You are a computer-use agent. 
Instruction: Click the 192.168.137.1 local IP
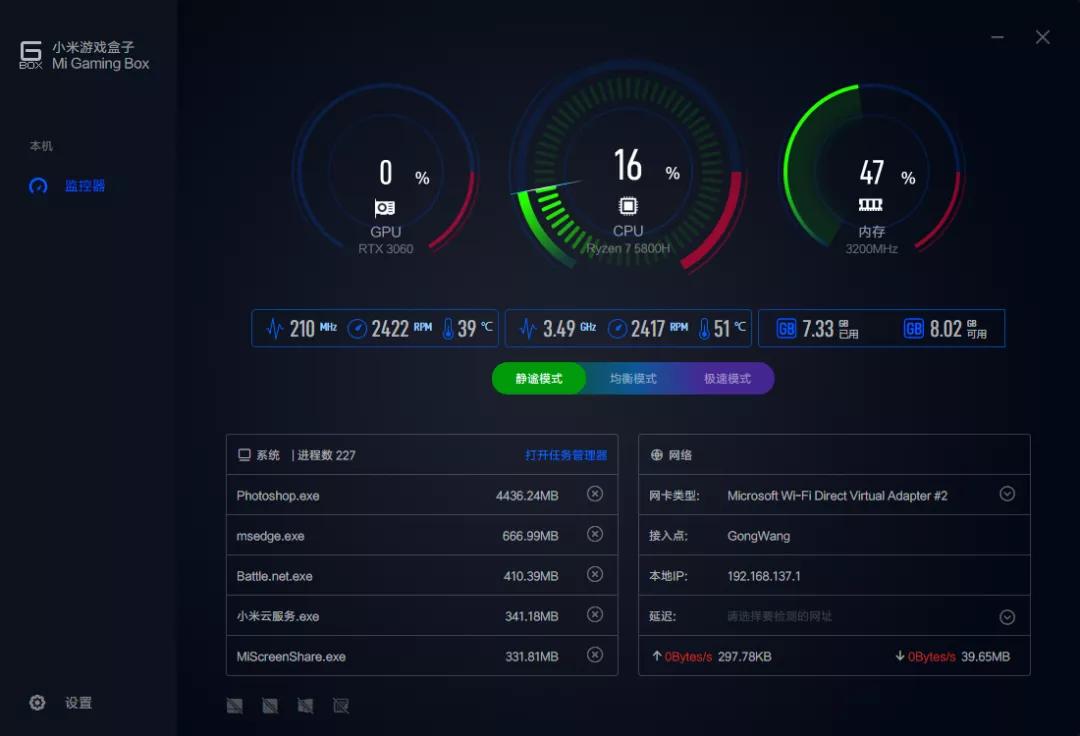[x=764, y=576]
